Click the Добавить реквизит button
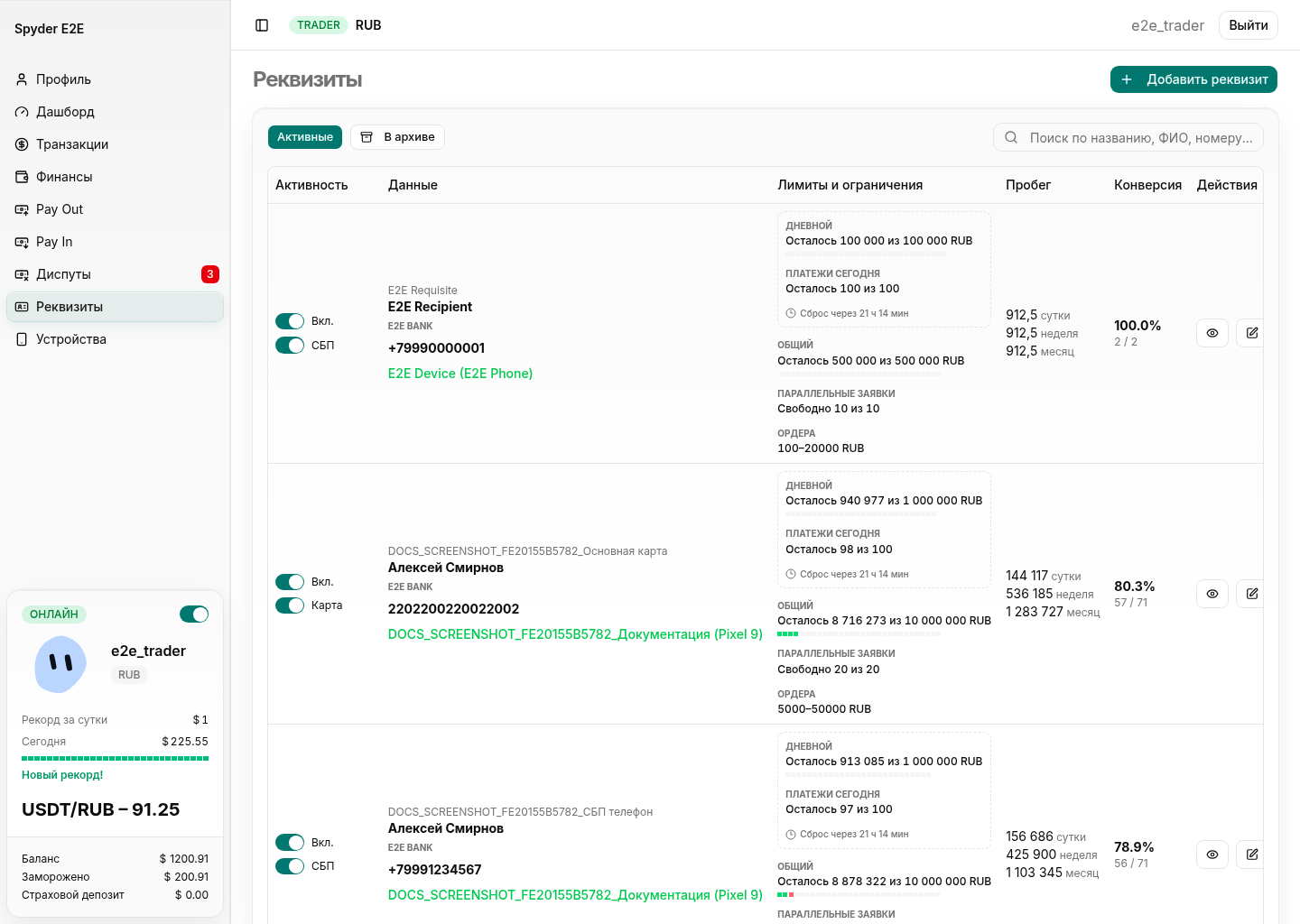Screen dimensions: 1300x924 pyautogui.click(x=1193, y=79)
